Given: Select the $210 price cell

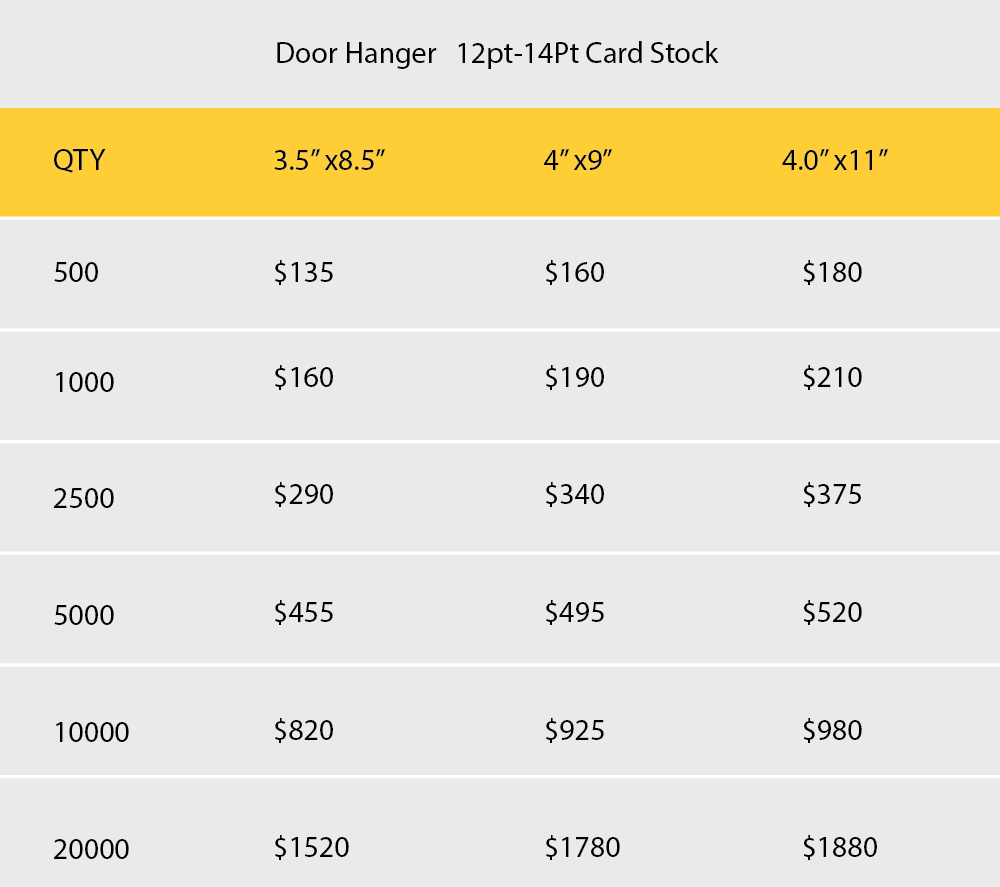Looking at the screenshot, I should click(832, 378).
